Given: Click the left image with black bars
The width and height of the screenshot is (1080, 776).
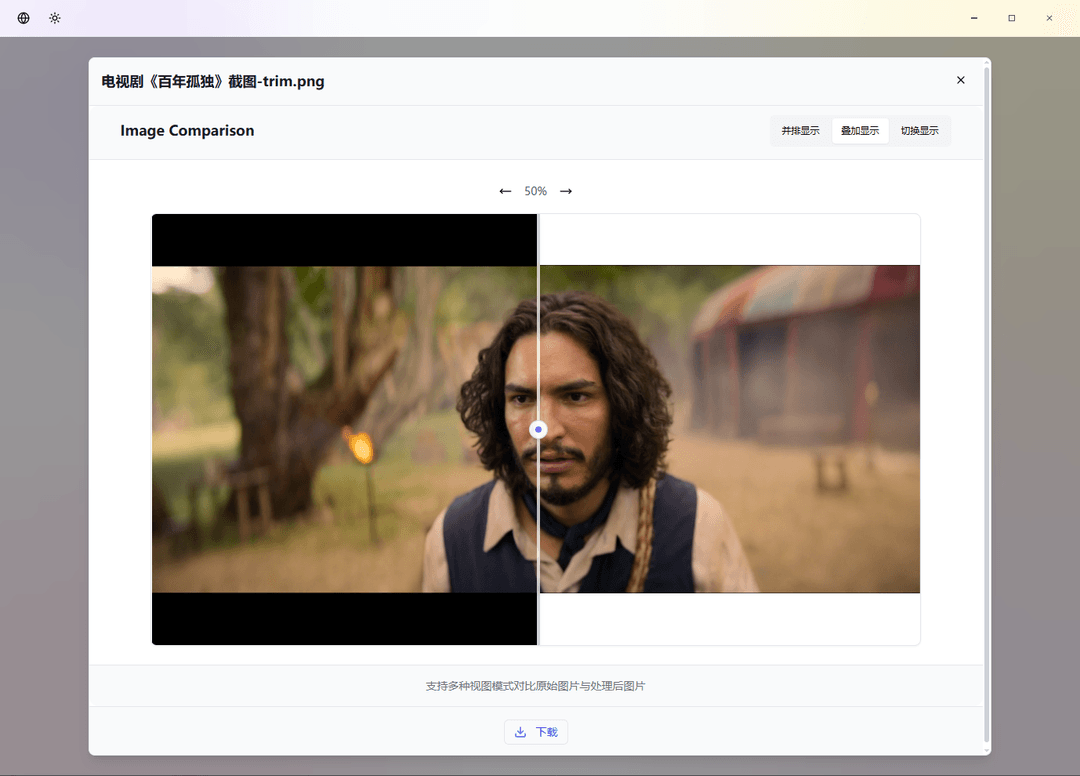Looking at the screenshot, I should point(340,430).
